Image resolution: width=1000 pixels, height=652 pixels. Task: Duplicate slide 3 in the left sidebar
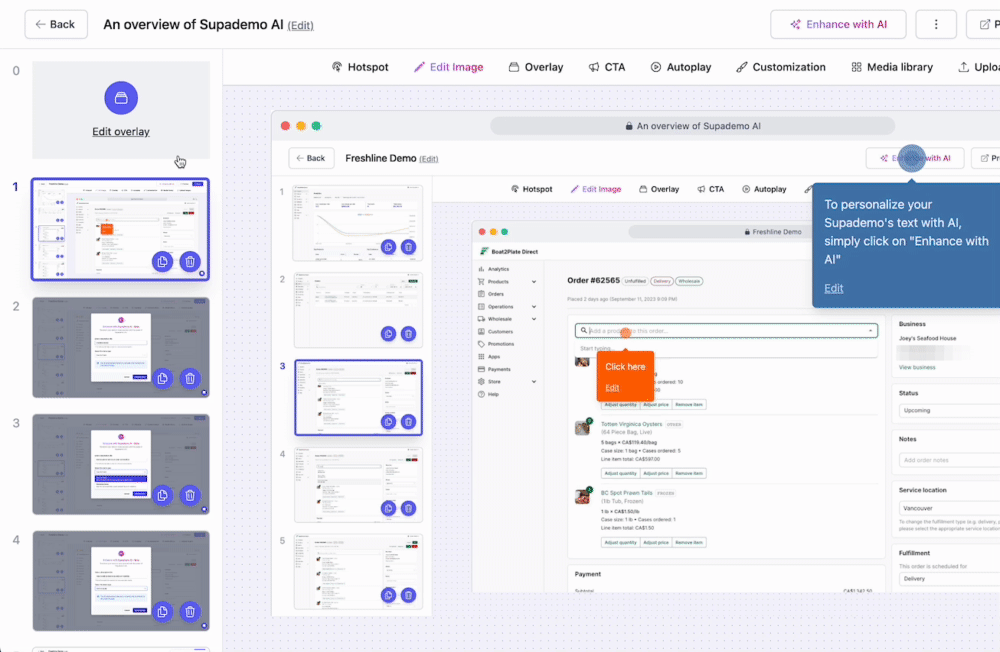(163, 495)
